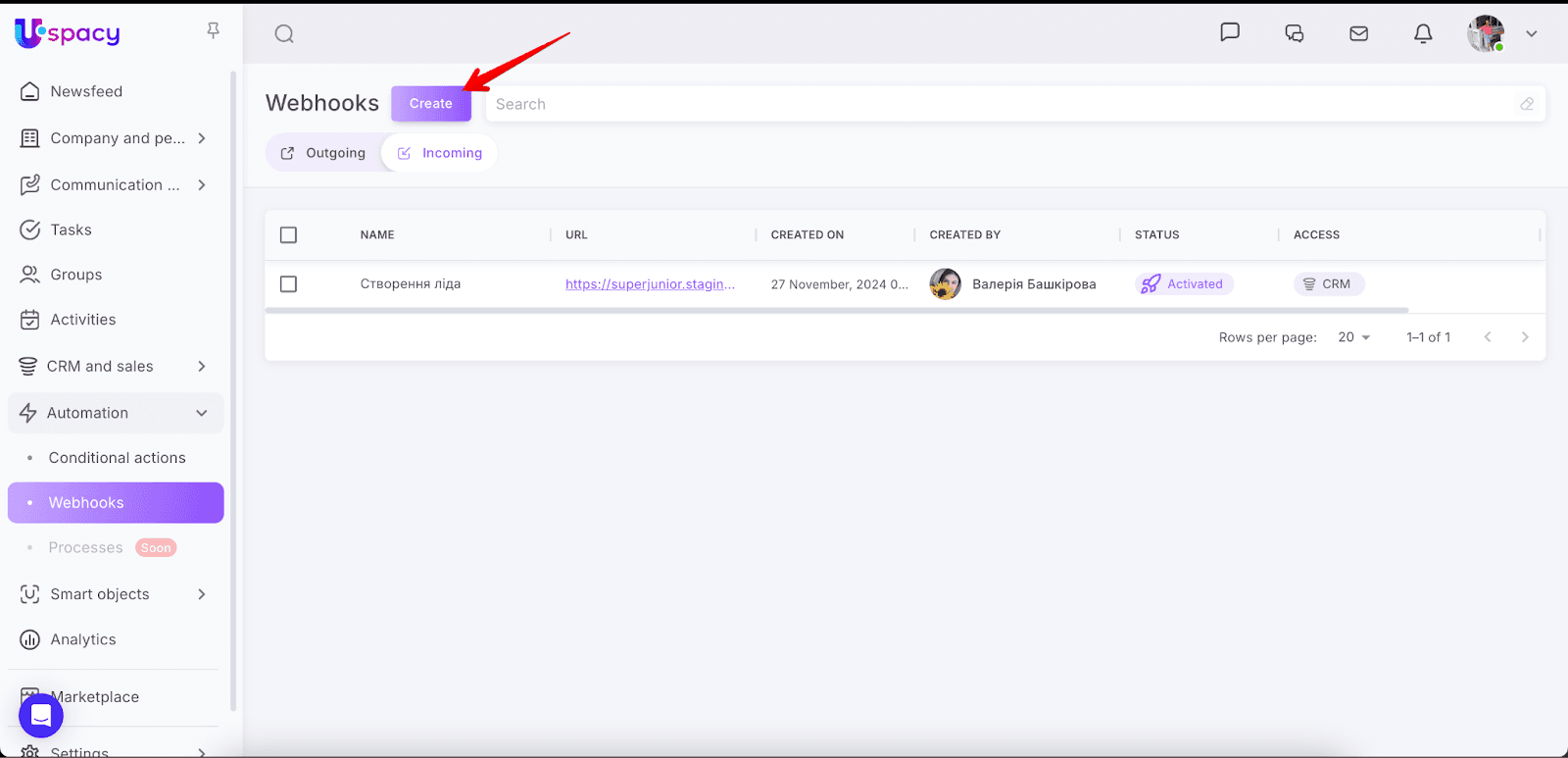Open rows per page dropdown

tap(1353, 337)
